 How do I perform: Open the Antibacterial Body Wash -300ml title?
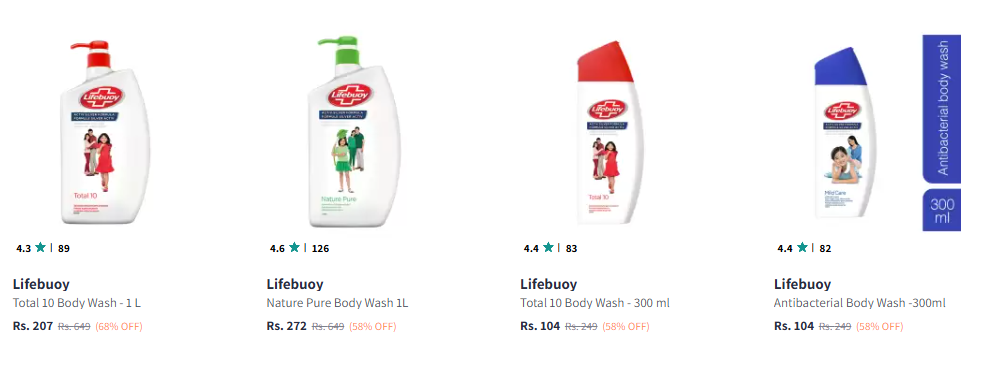(860, 303)
